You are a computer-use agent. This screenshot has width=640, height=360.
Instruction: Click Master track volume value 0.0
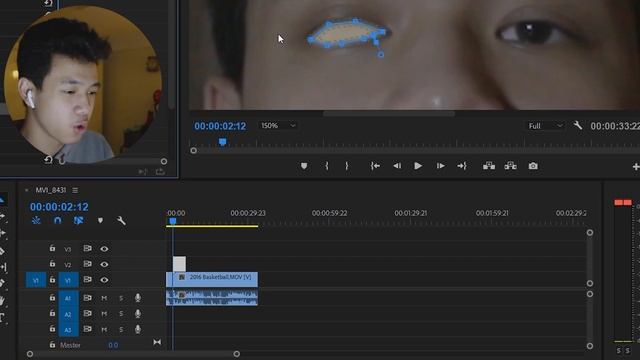[x=113, y=345]
